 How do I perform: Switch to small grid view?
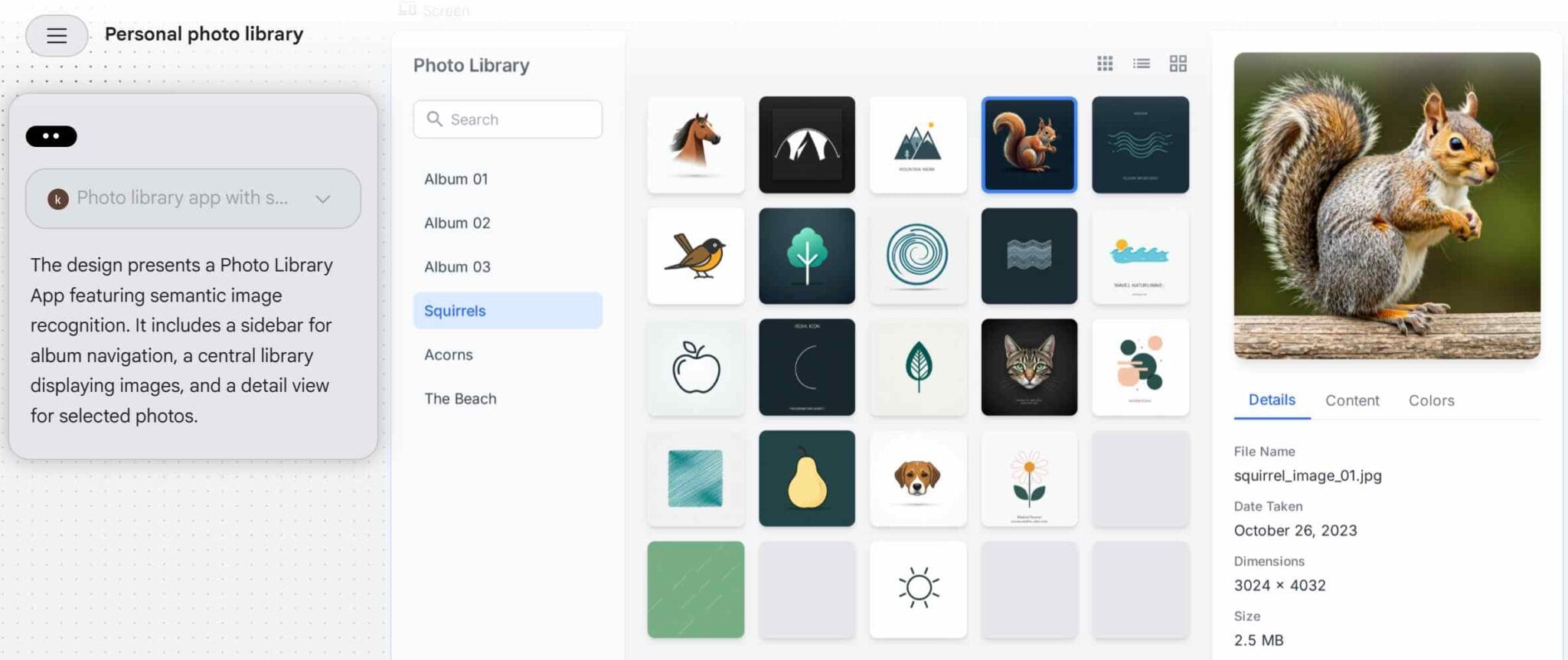[1105, 64]
